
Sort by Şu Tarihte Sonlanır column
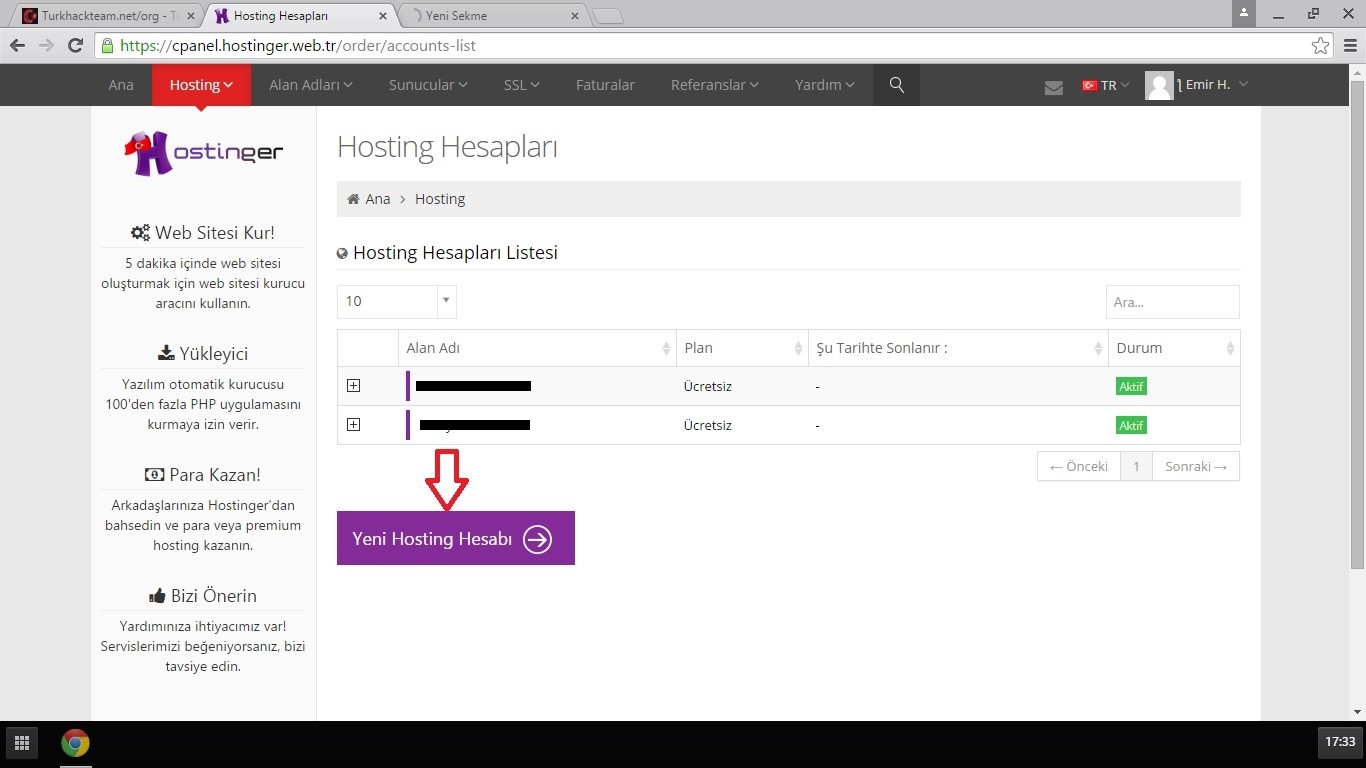click(x=958, y=348)
